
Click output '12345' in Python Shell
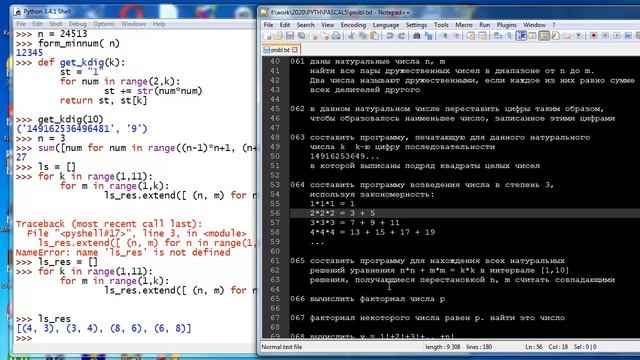click(29, 53)
